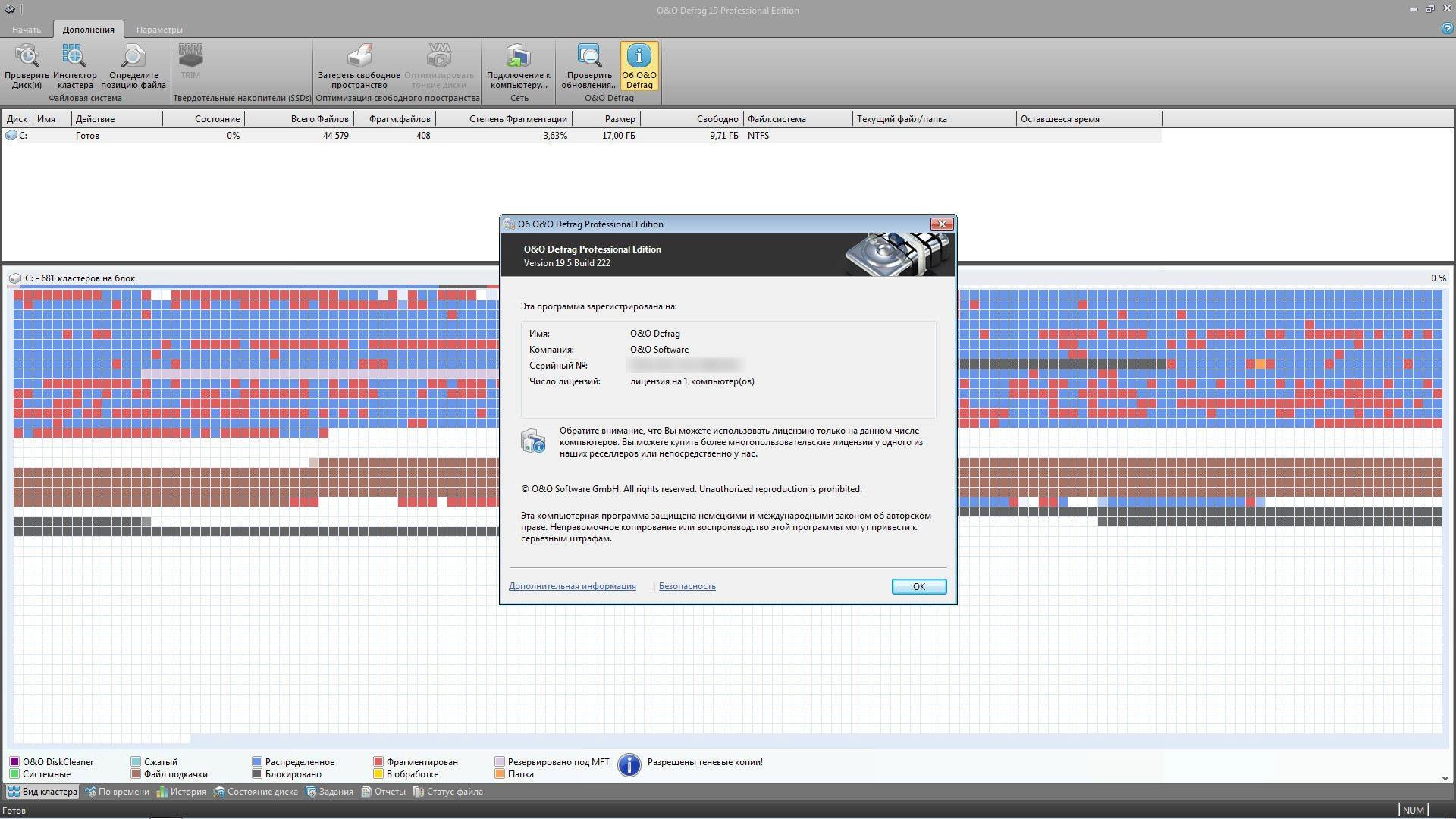Click the Резервировано под MFT legend swatch

(500, 761)
